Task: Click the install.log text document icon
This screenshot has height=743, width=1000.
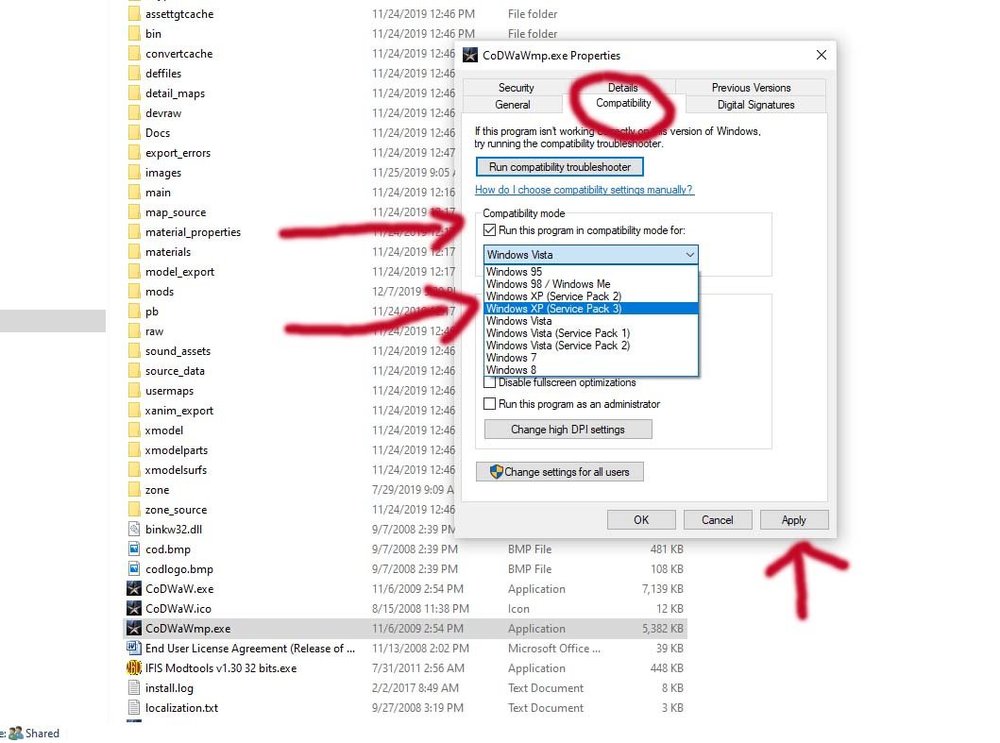Action: pyautogui.click(x=134, y=688)
